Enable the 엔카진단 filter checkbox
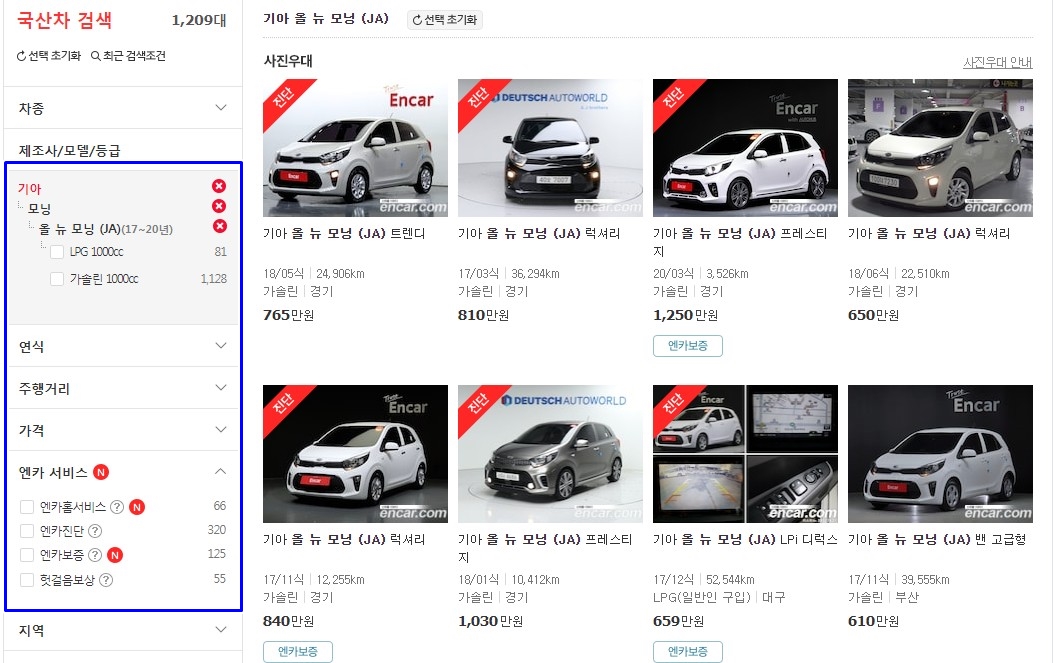The image size is (1053, 663). (27, 531)
